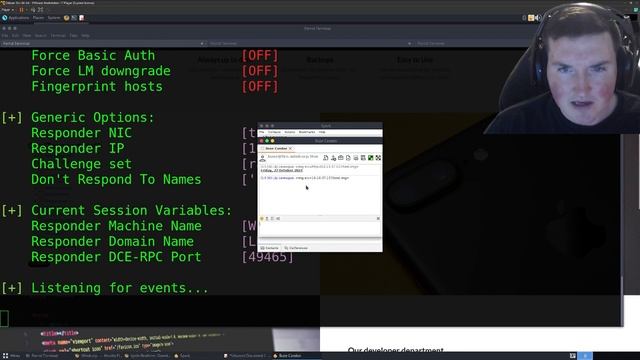Close the chat room tab with its X
Screen dimensions: 640x360
291,149
